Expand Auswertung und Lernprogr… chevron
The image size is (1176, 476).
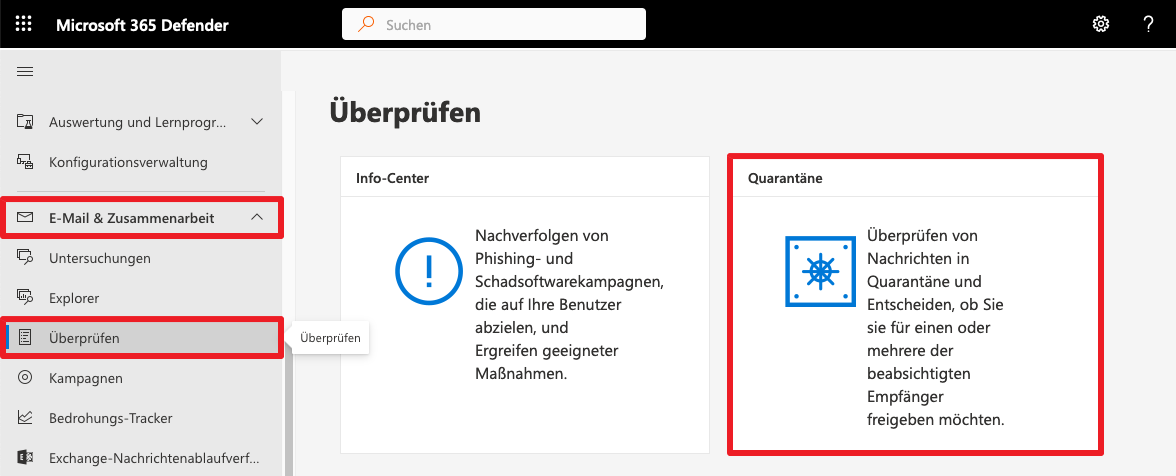tap(257, 121)
